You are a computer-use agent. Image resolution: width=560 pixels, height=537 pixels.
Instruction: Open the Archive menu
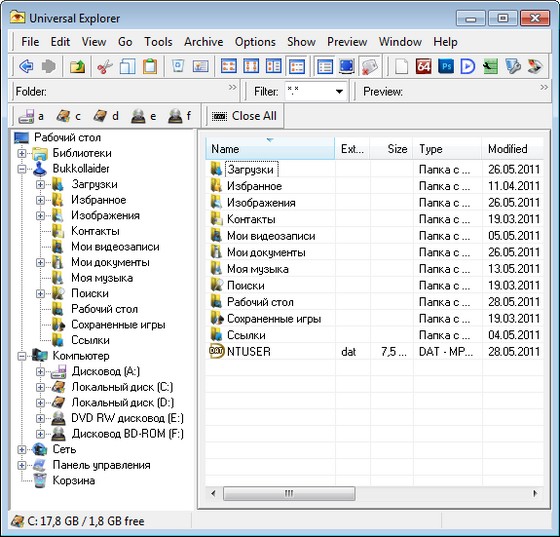pos(204,42)
